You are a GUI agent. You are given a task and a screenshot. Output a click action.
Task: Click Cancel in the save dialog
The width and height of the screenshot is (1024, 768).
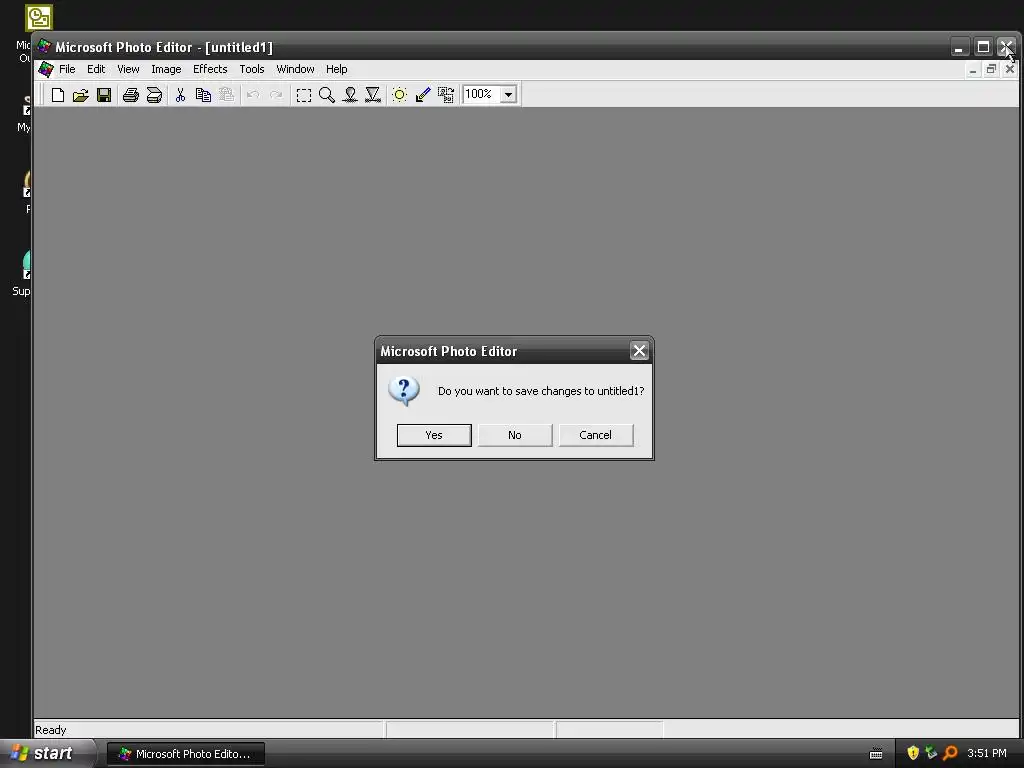tap(596, 435)
